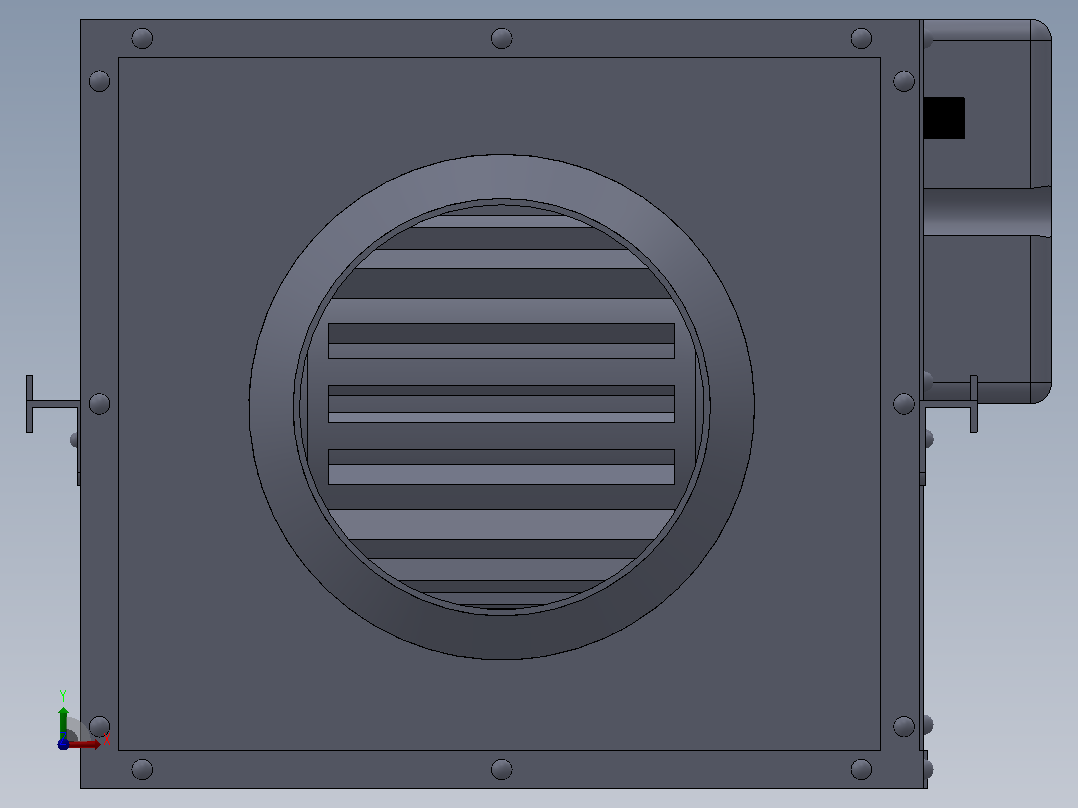Select the top center bolt on the frame
This screenshot has height=808, width=1078.
pyautogui.click(x=501, y=39)
